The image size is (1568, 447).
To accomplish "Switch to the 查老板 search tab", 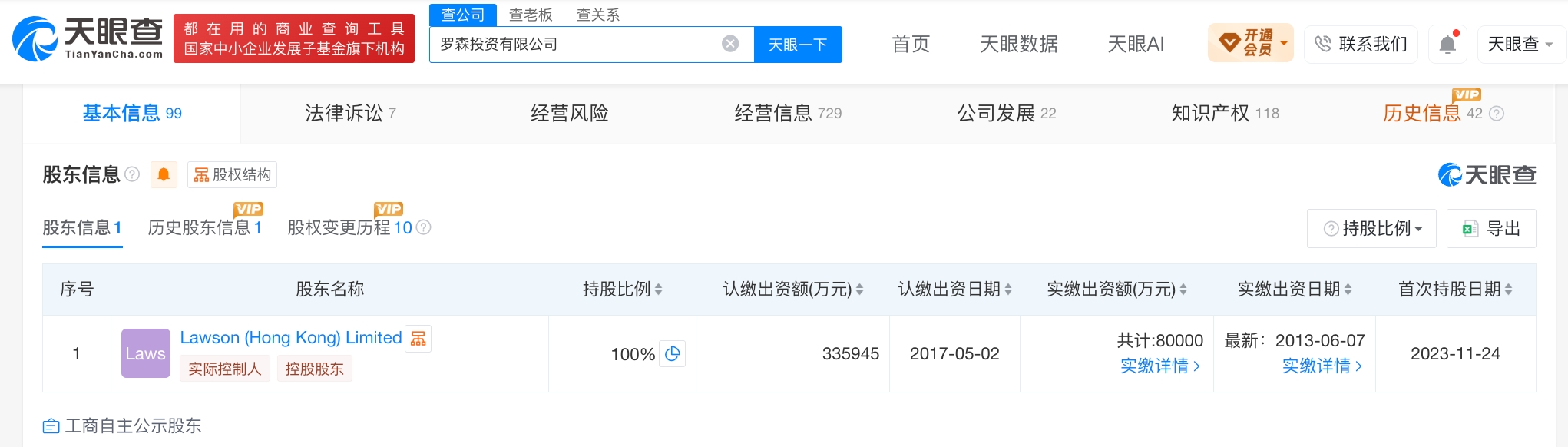I will [x=531, y=15].
